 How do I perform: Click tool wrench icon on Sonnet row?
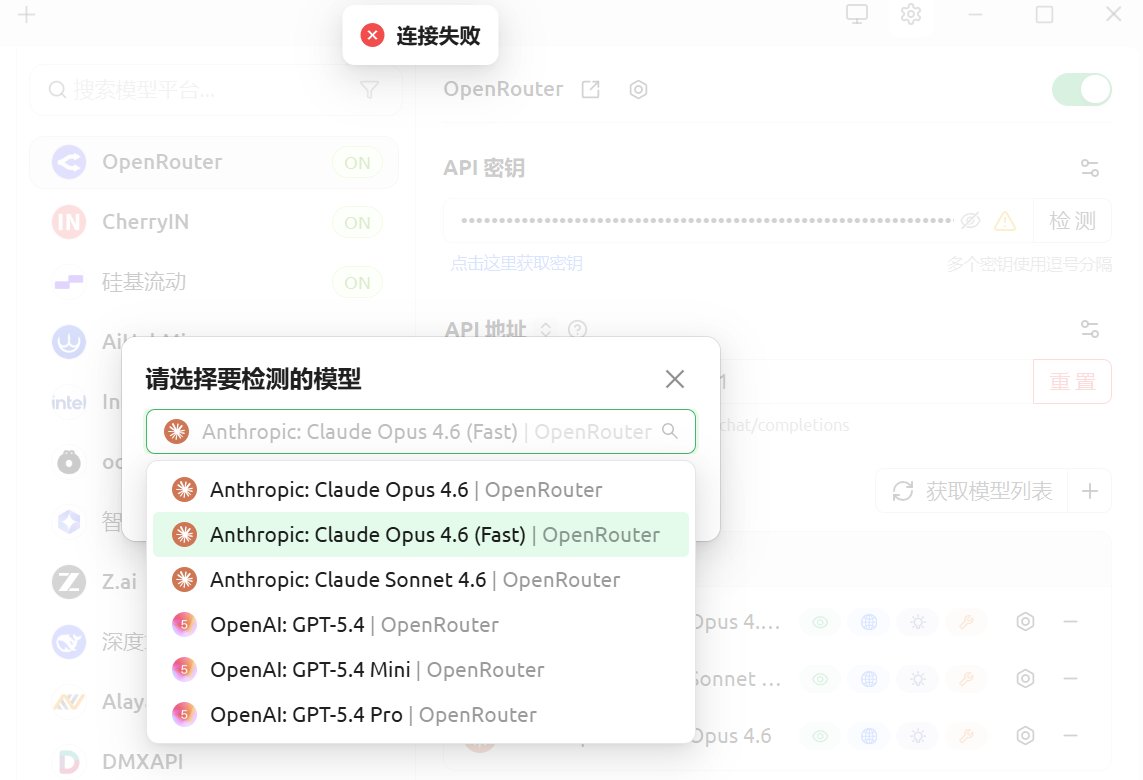click(967, 679)
